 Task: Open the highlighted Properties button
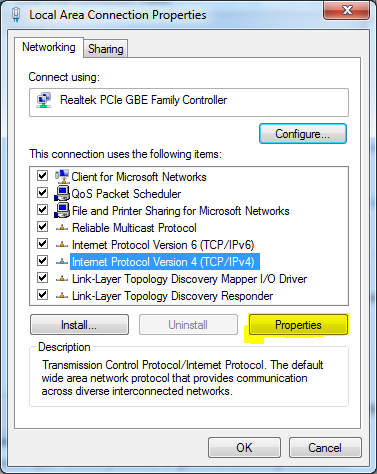pyautogui.click(x=298, y=325)
